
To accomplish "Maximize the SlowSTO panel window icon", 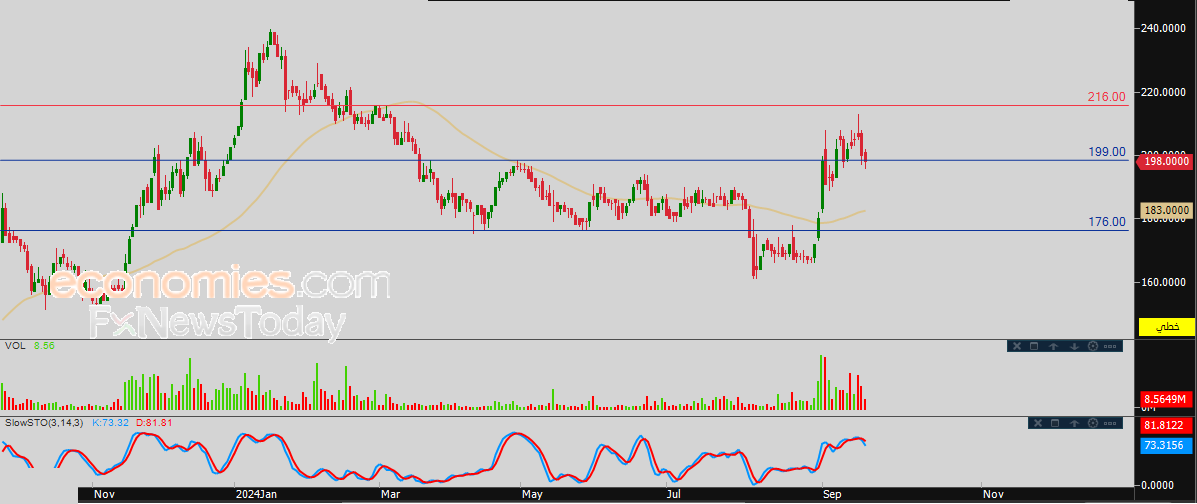I will (x=1054, y=422).
